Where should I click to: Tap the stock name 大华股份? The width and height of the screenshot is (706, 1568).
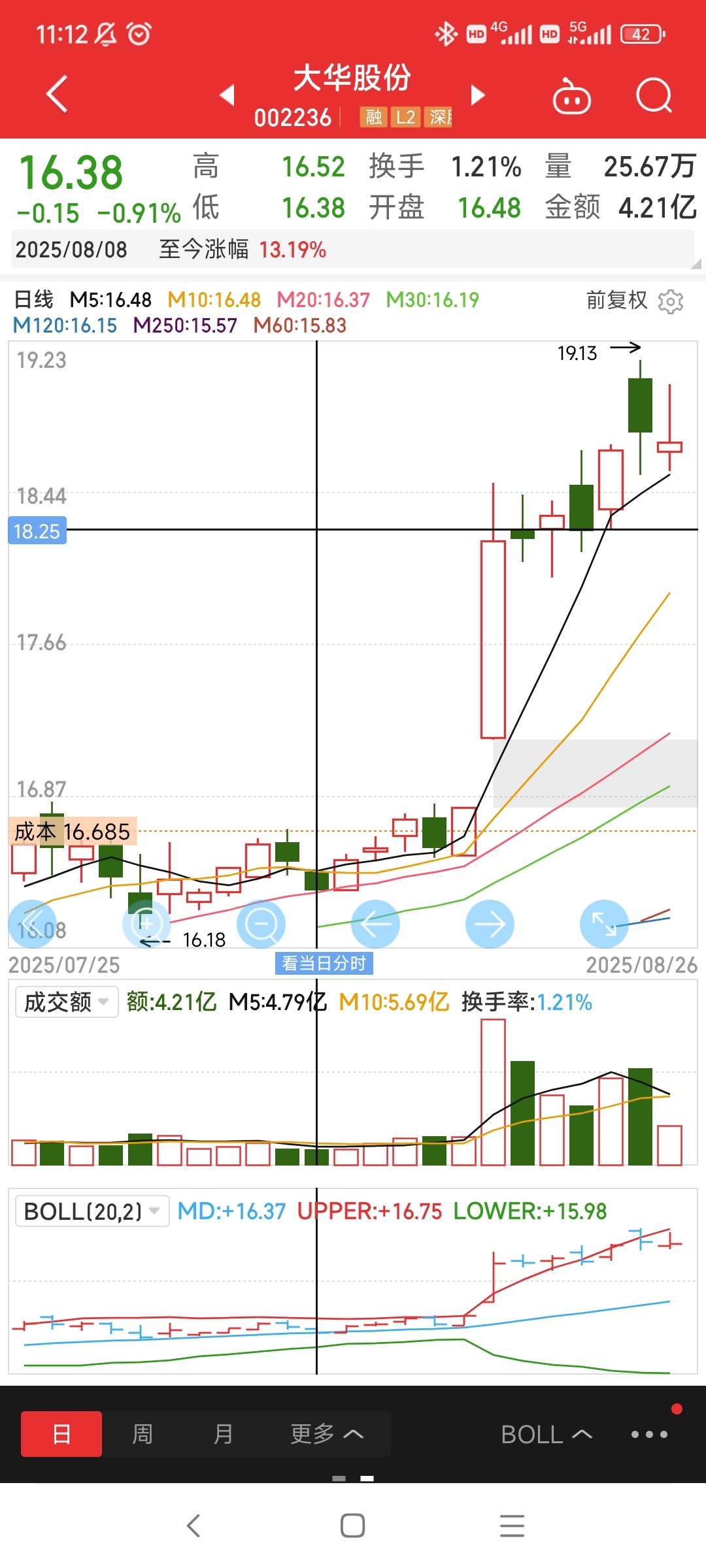coord(352,78)
